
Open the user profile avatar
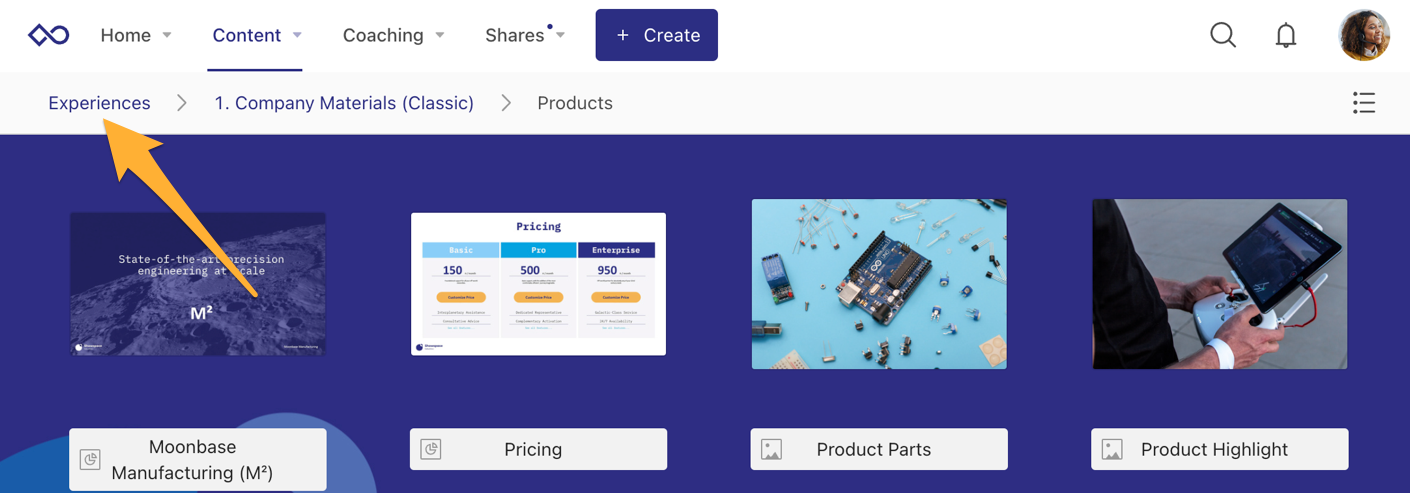1364,35
